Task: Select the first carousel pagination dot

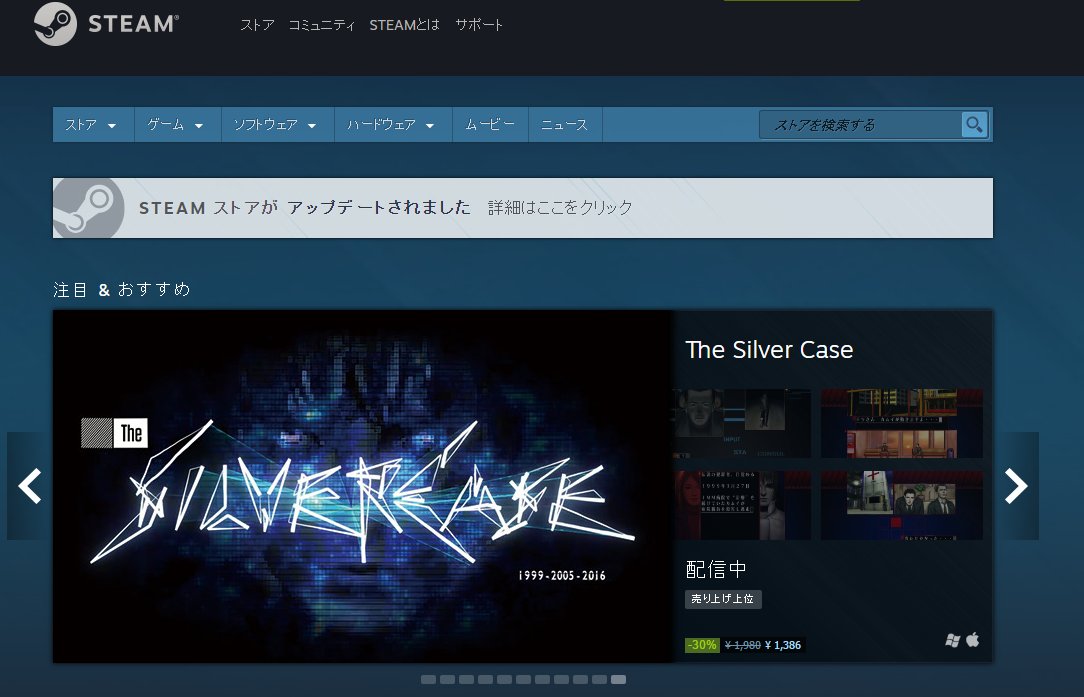Action: pos(429,680)
